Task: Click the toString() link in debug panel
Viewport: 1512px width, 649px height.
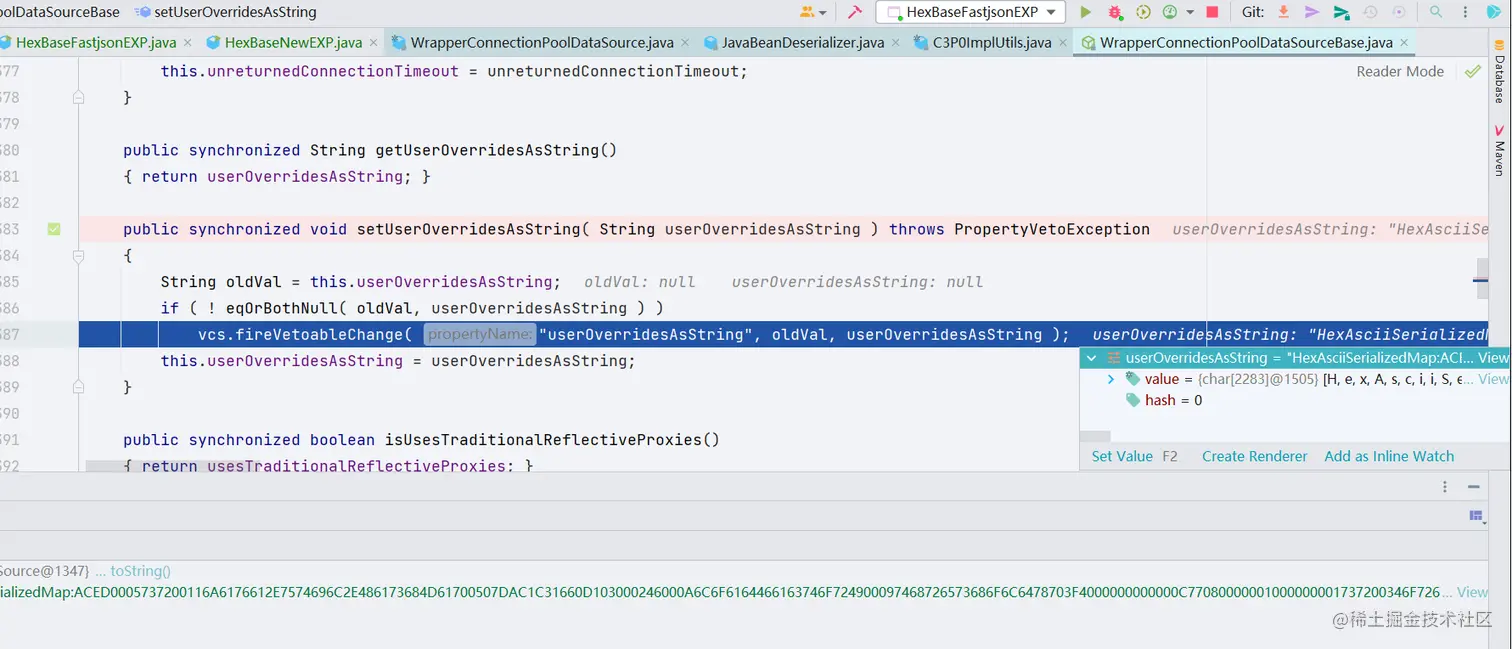Action: pos(141,571)
